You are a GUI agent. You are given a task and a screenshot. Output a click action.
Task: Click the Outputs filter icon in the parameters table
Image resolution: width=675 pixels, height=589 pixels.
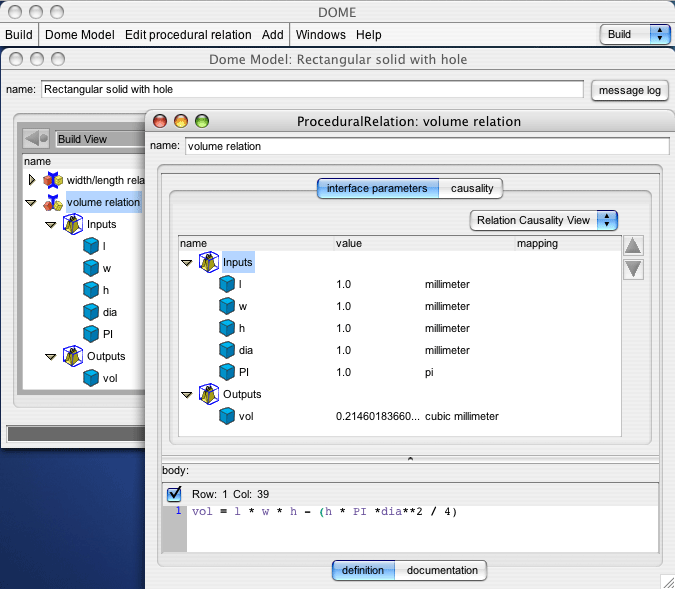209,394
